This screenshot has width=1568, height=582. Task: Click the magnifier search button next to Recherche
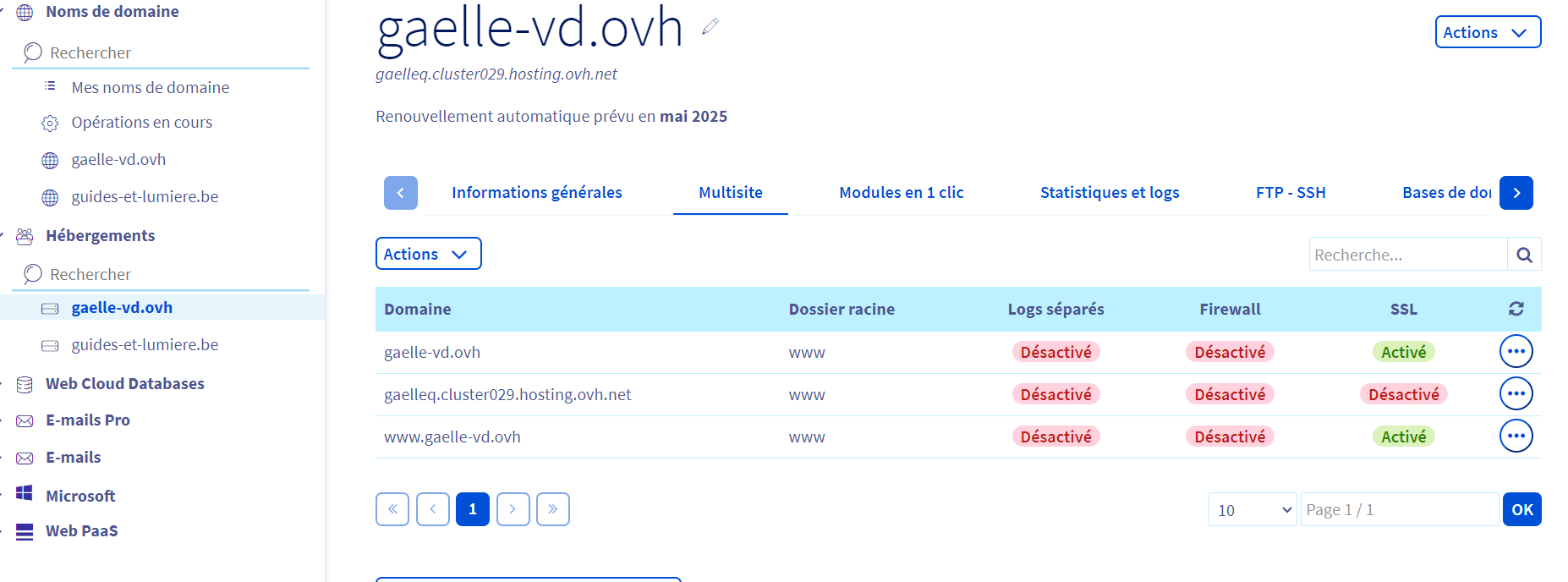pyautogui.click(x=1524, y=255)
